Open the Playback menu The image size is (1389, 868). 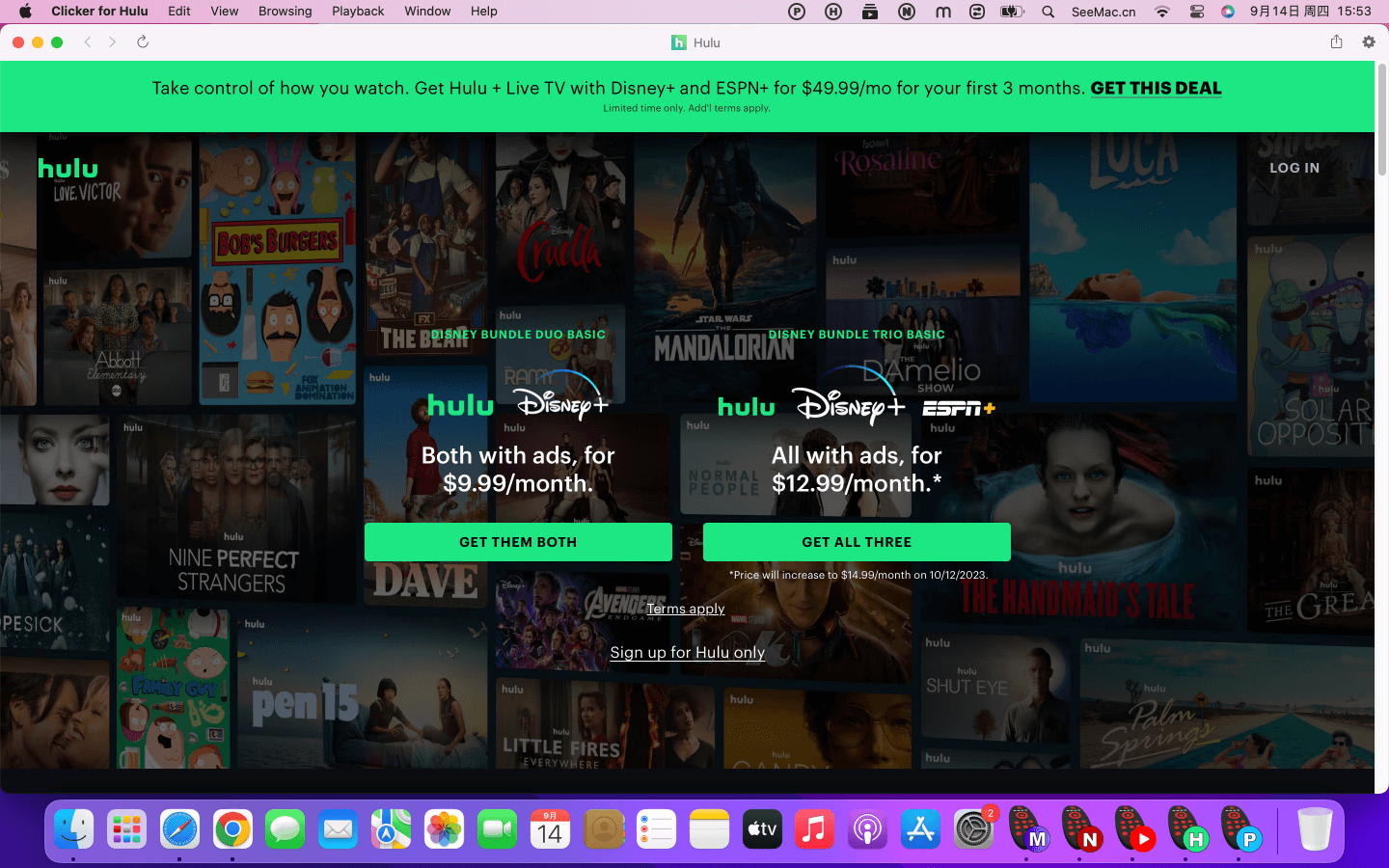pos(358,12)
